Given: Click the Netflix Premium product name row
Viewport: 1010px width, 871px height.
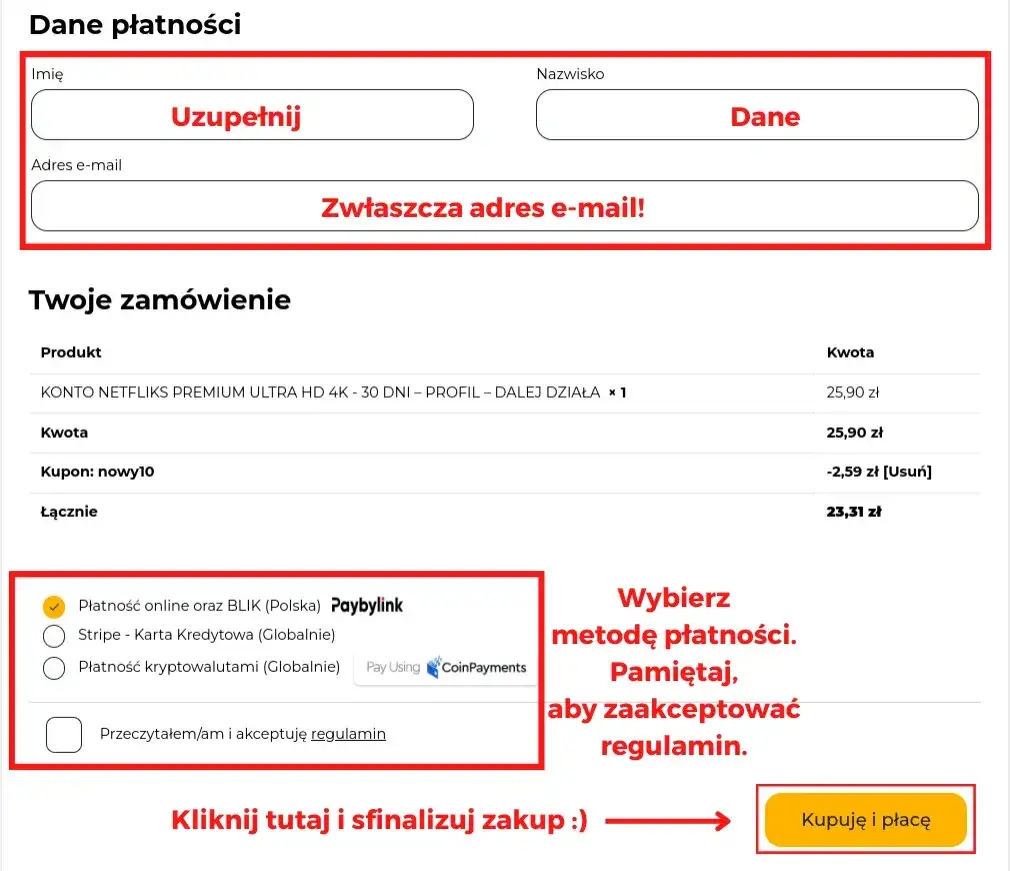Looking at the screenshot, I should [x=330, y=392].
